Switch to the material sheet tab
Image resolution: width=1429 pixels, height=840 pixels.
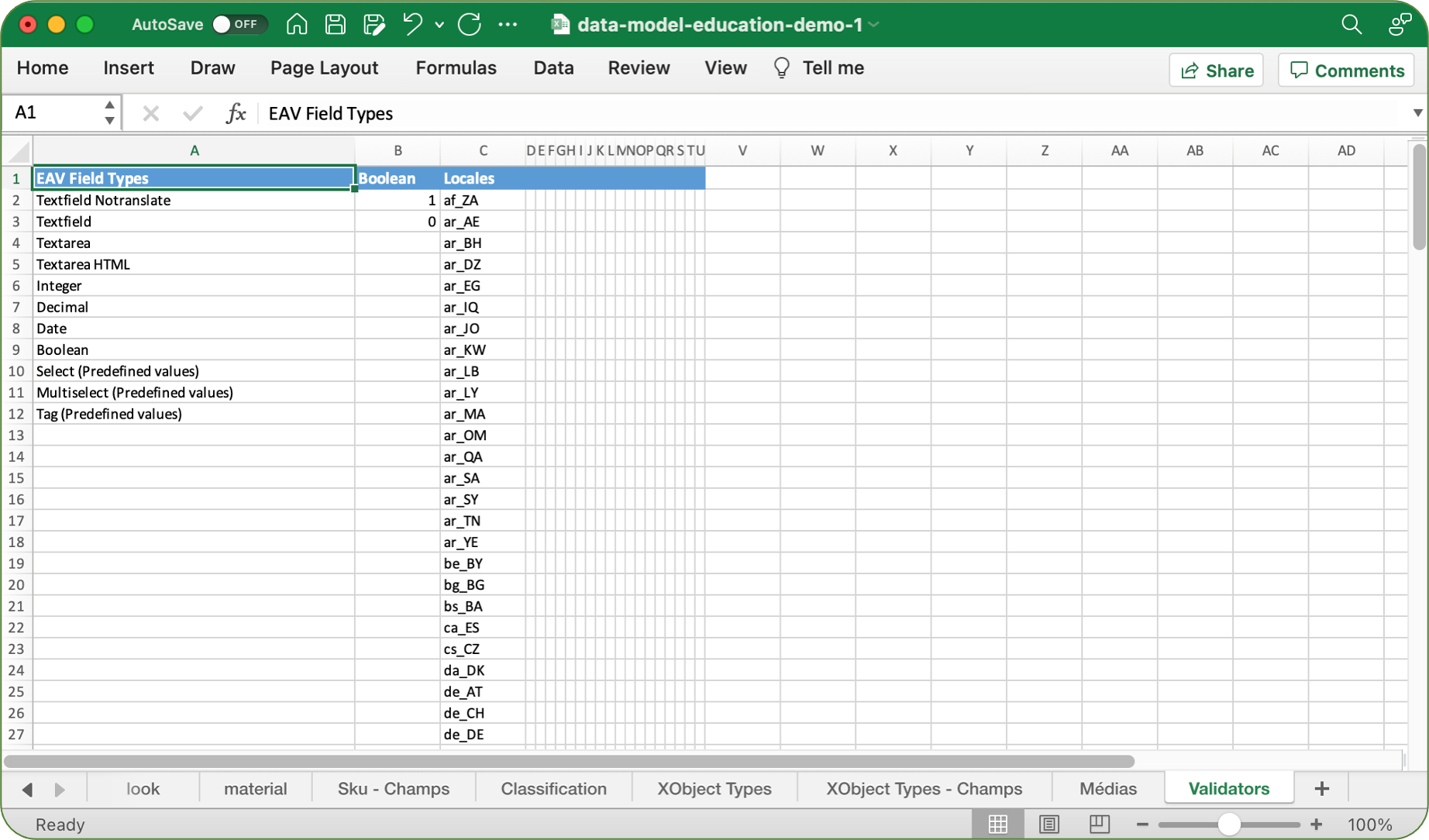[255, 789]
